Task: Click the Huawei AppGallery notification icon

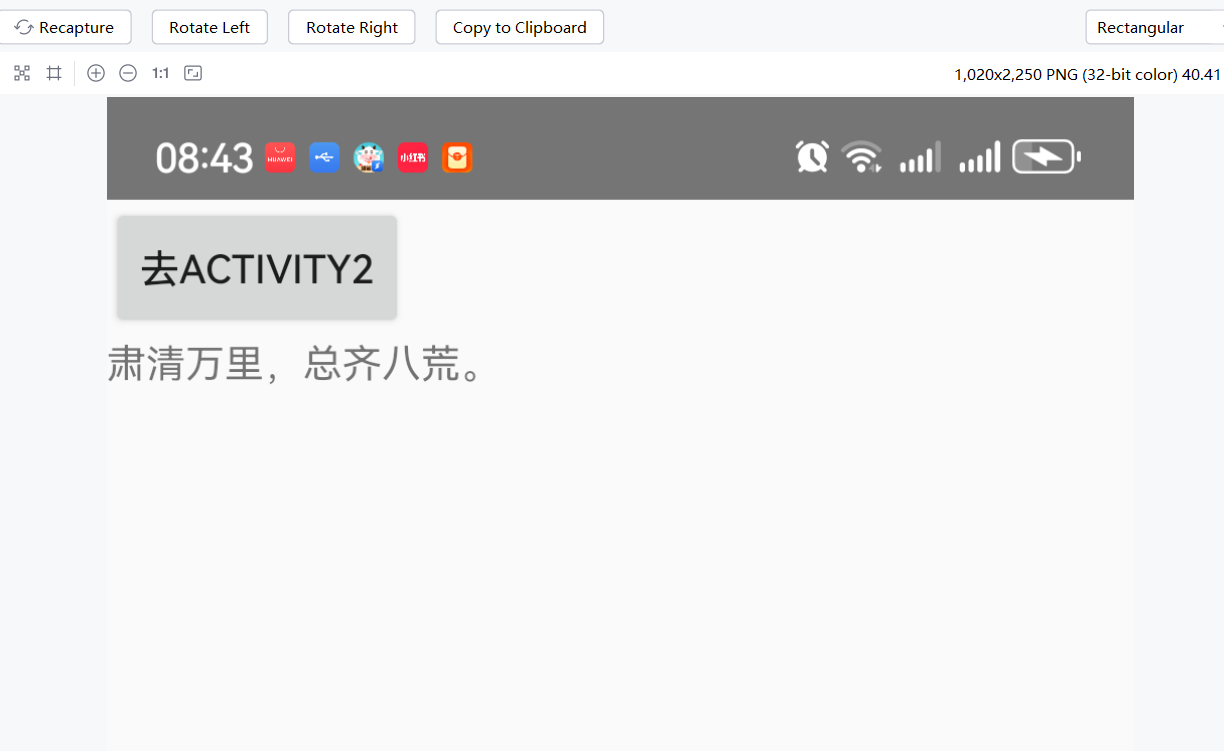Action: pos(280,158)
